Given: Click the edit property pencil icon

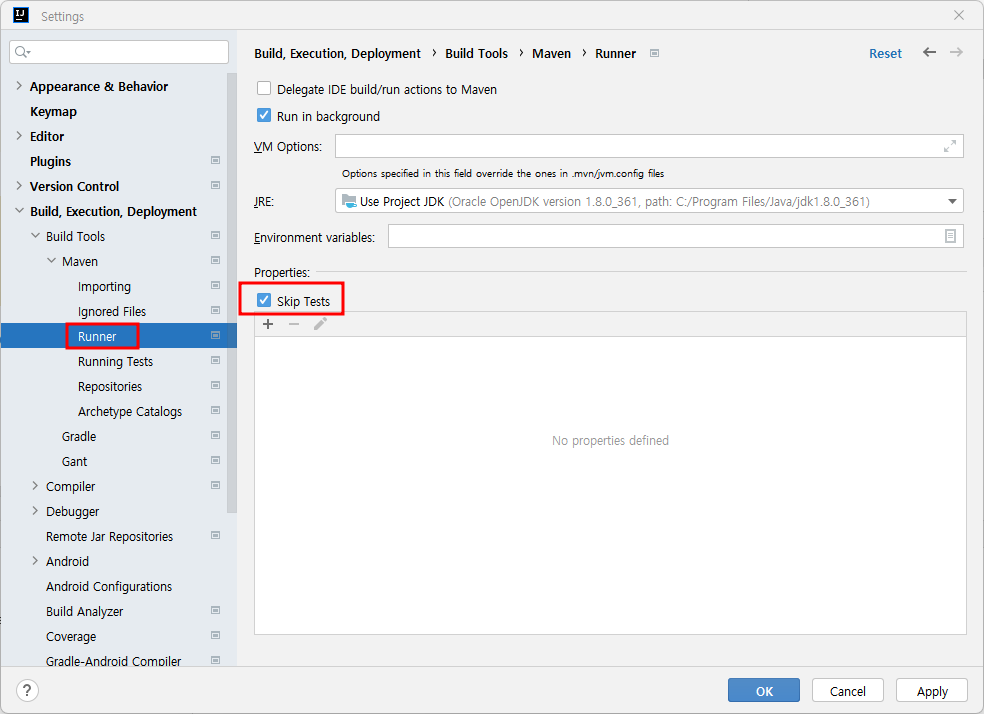Looking at the screenshot, I should pos(320,324).
